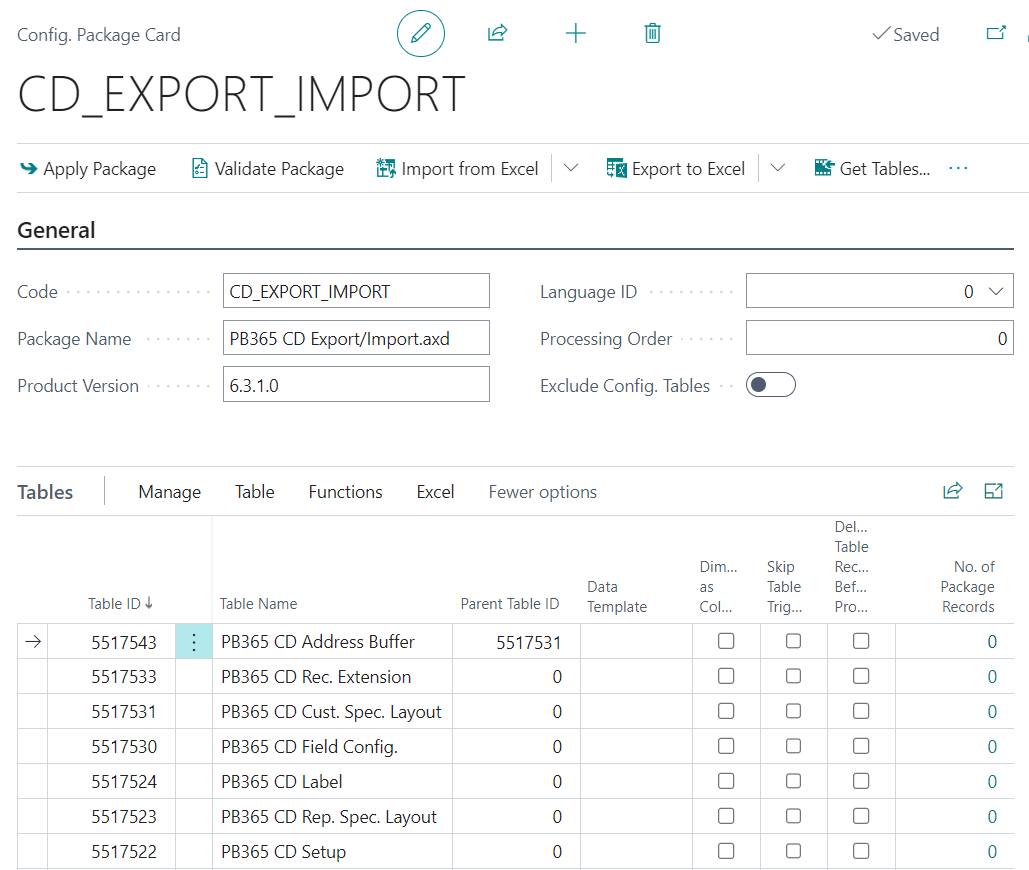Click the Processing Order field

coord(880,338)
